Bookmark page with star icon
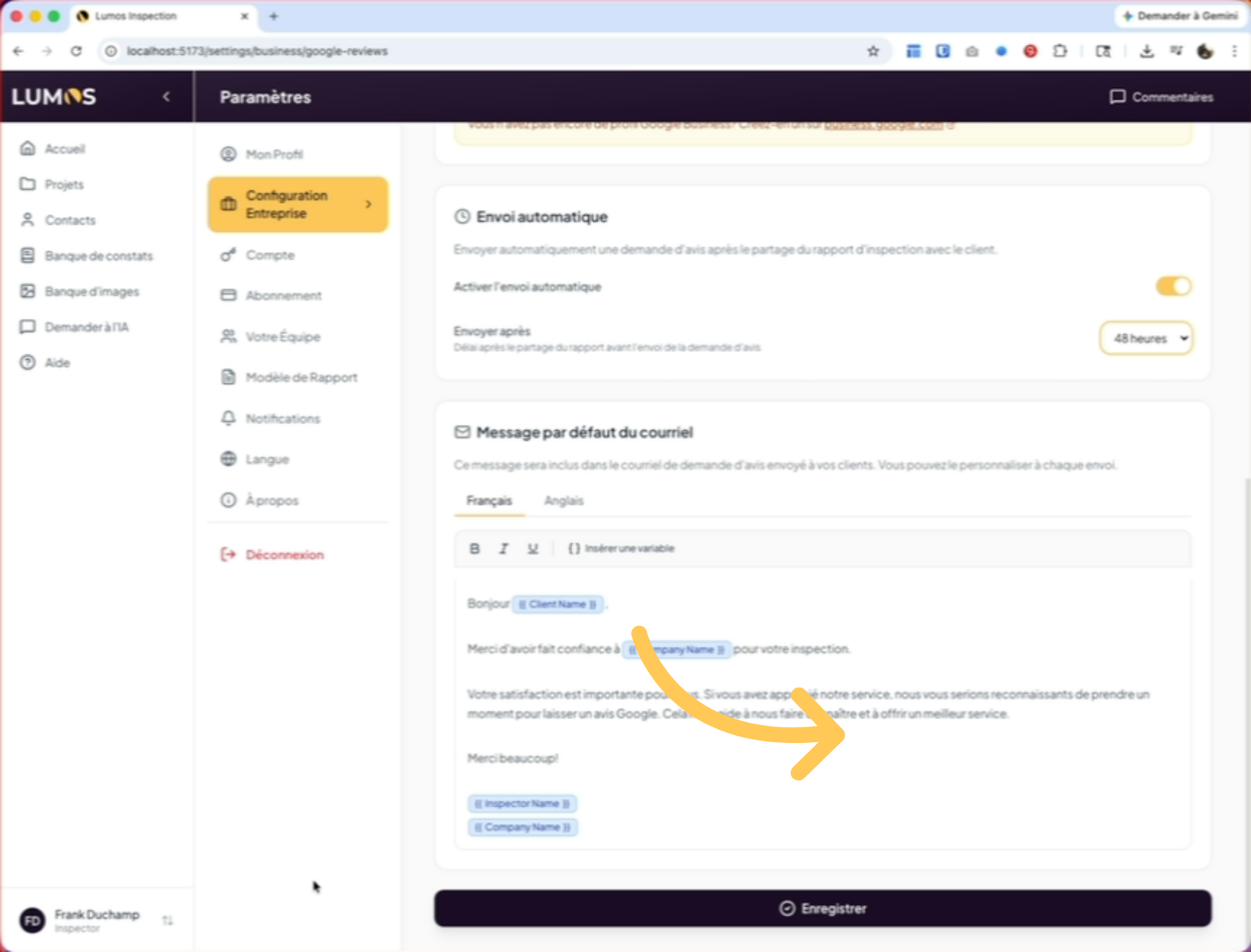The height and width of the screenshot is (952, 1251). [873, 51]
